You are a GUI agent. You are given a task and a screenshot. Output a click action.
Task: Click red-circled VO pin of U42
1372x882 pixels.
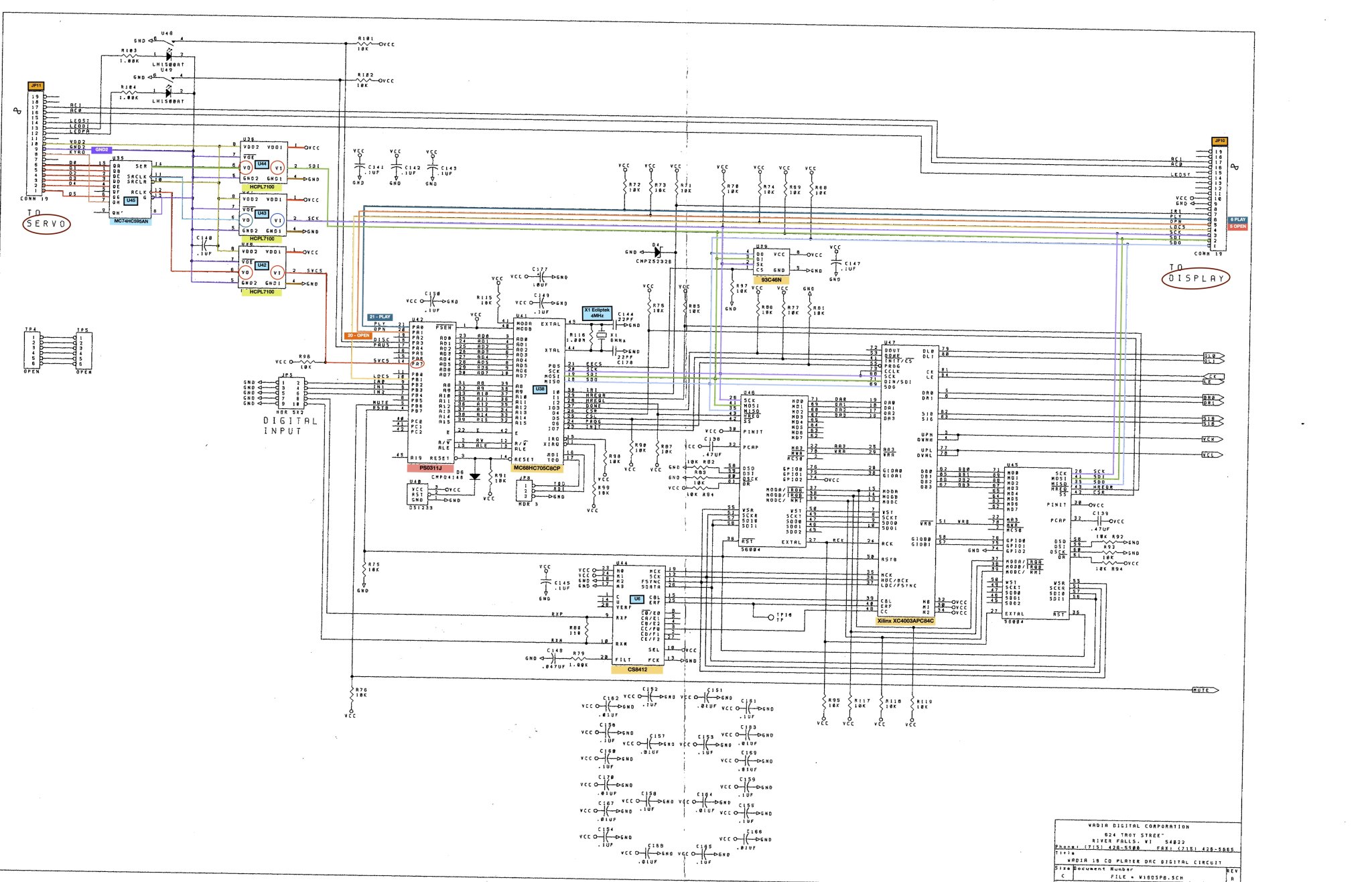tap(245, 272)
